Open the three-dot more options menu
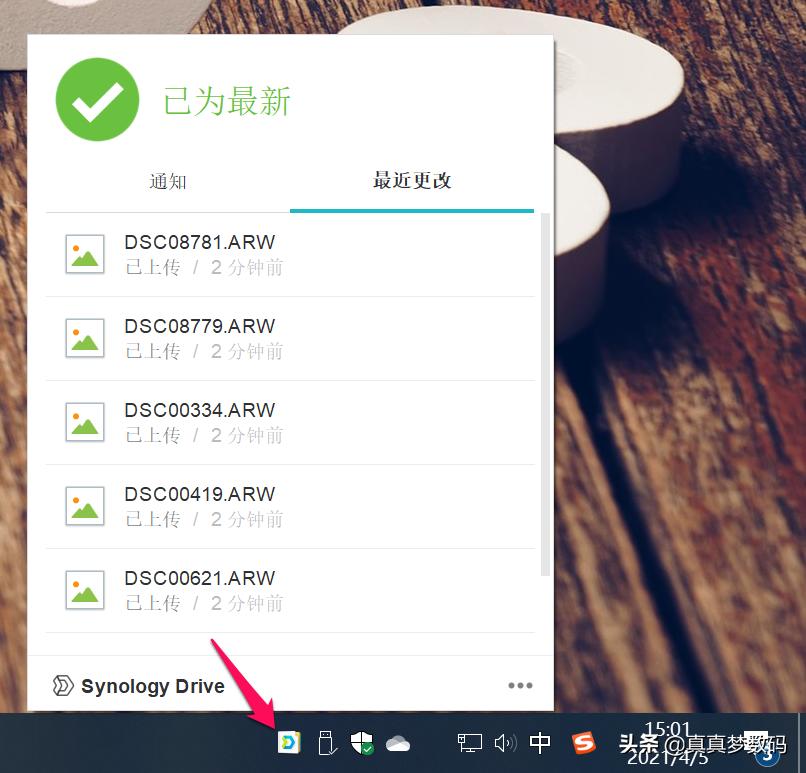 point(519,685)
